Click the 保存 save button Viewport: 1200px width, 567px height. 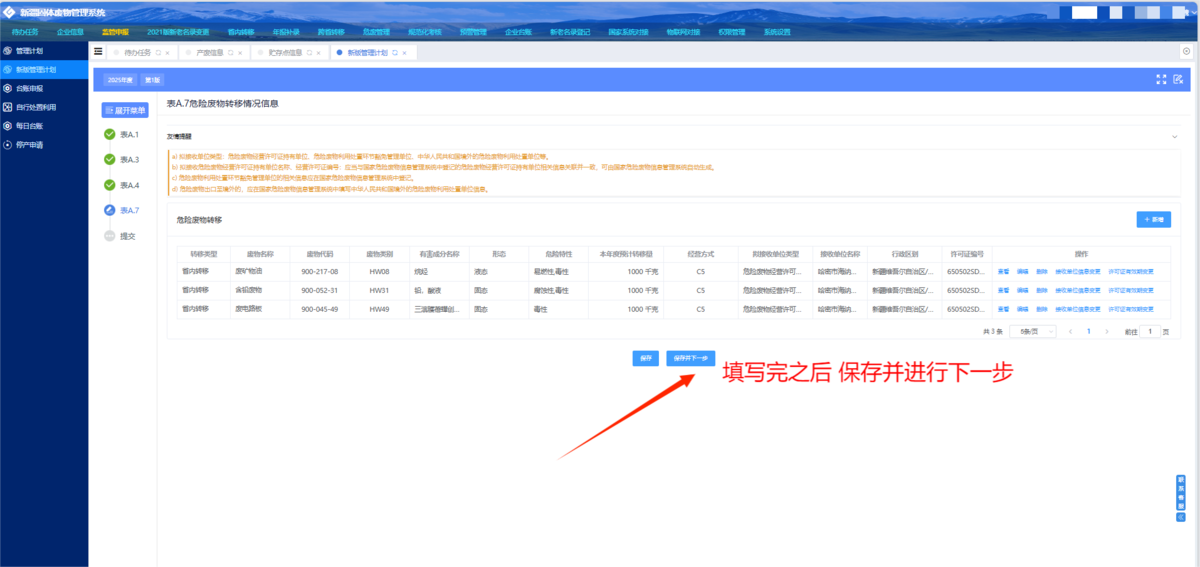[x=645, y=358]
